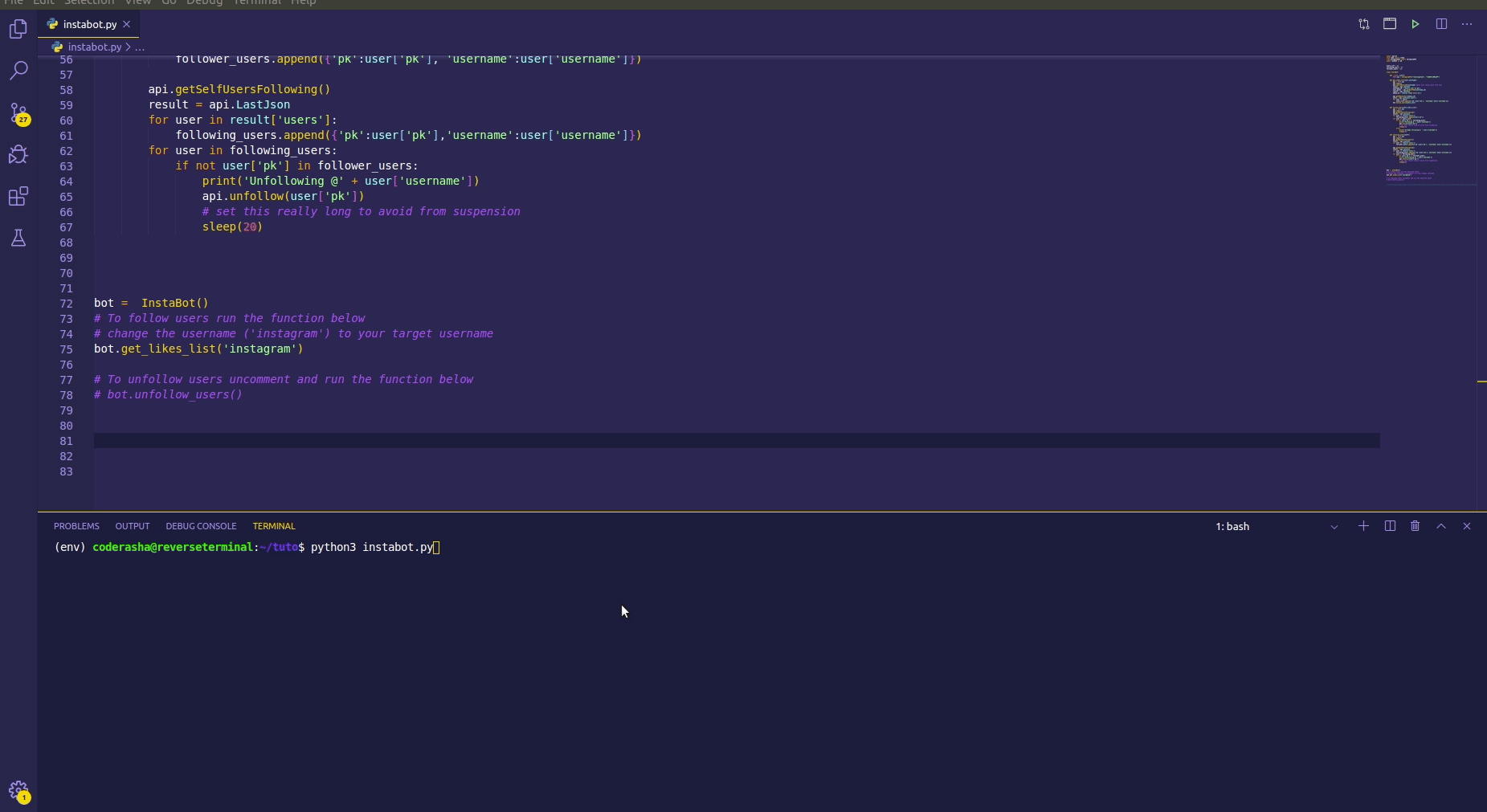Click the Open Preview window icon in editor toolbar
The width and height of the screenshot is (1487, 812).
pyautogui.click(x=1390, y=24)
